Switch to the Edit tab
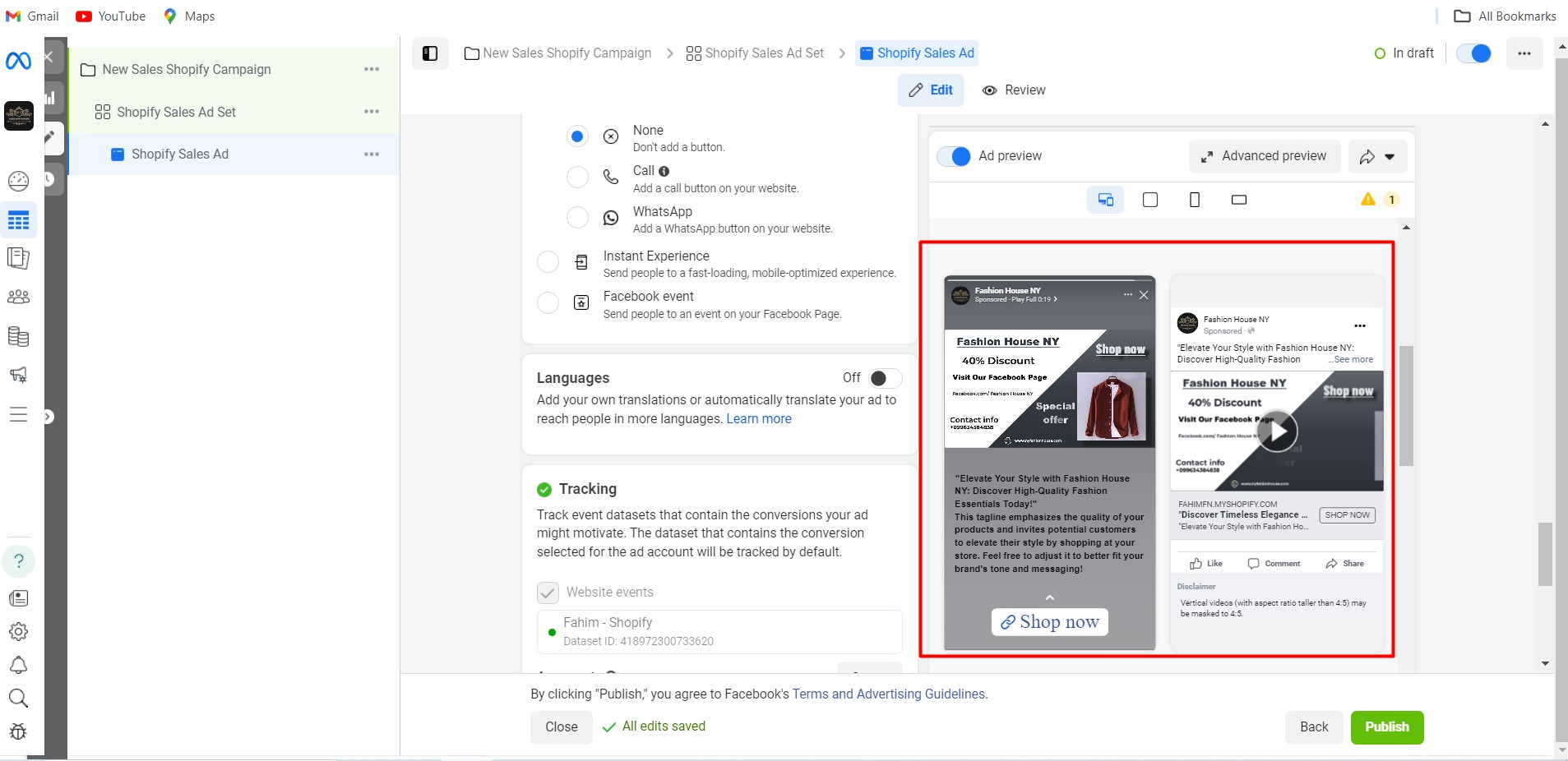Image resolution: width=1568 pixels, height=761 pixels. click(x=931, y=90)
